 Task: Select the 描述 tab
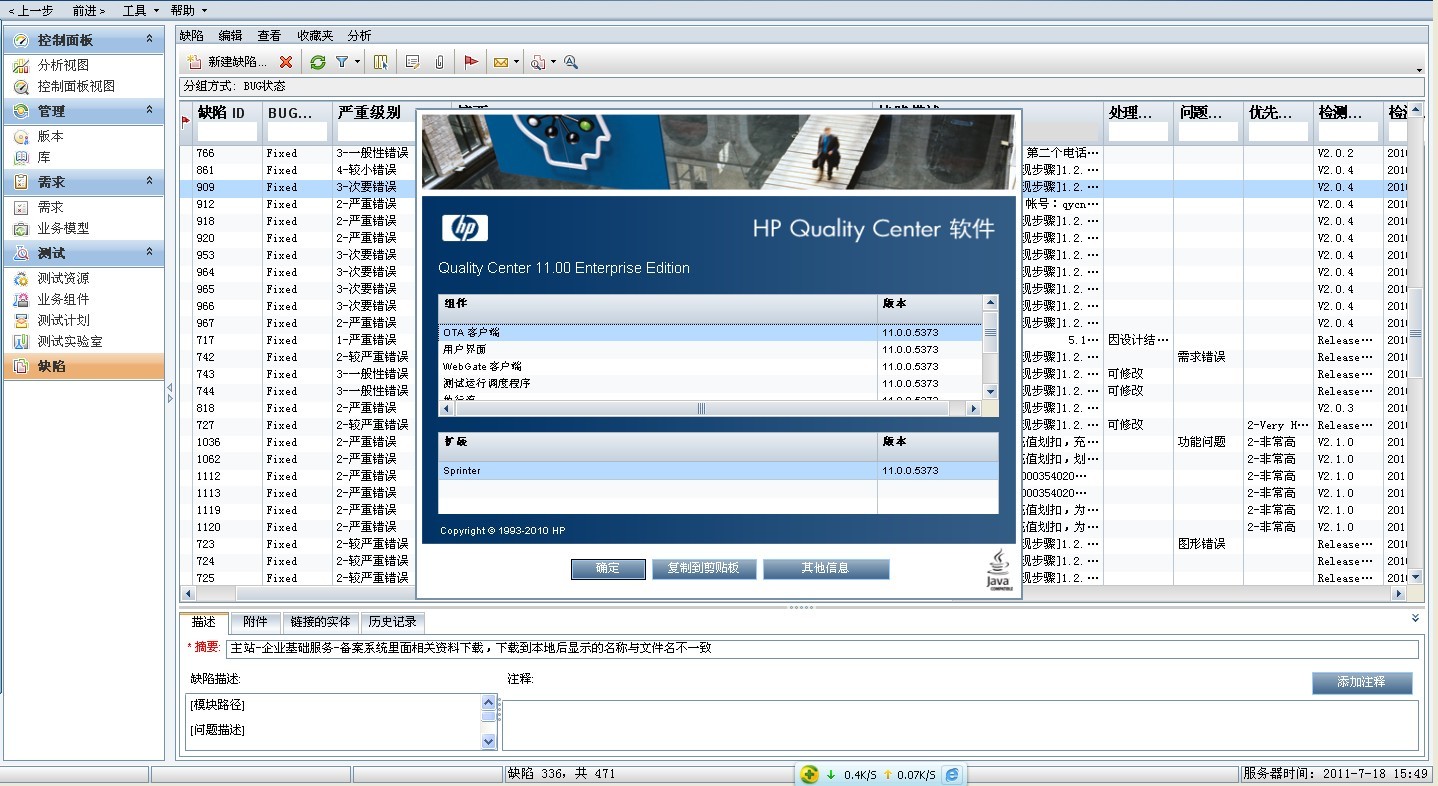(x=204, y=622)
